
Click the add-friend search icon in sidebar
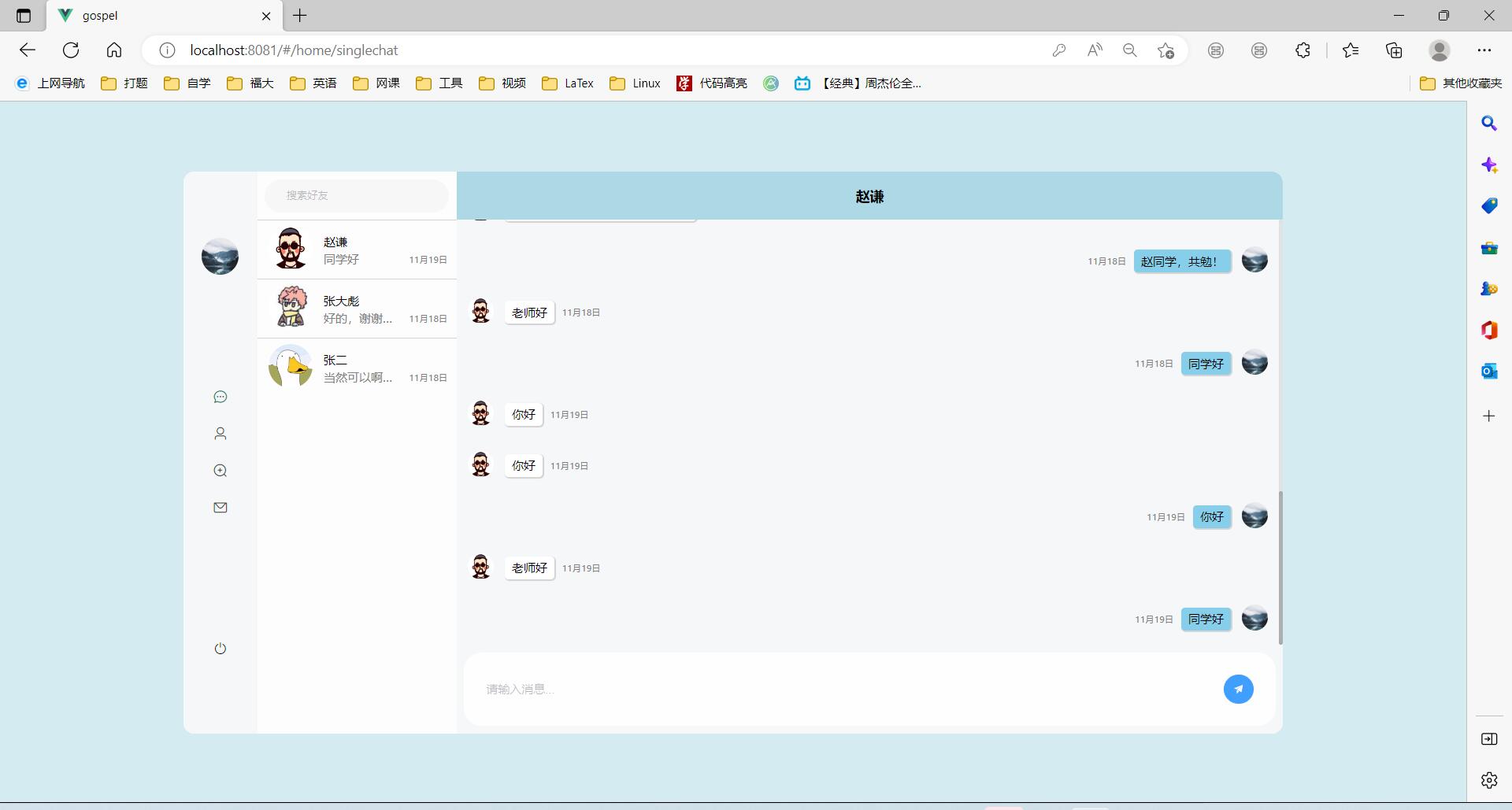click(x=220, y=471)
